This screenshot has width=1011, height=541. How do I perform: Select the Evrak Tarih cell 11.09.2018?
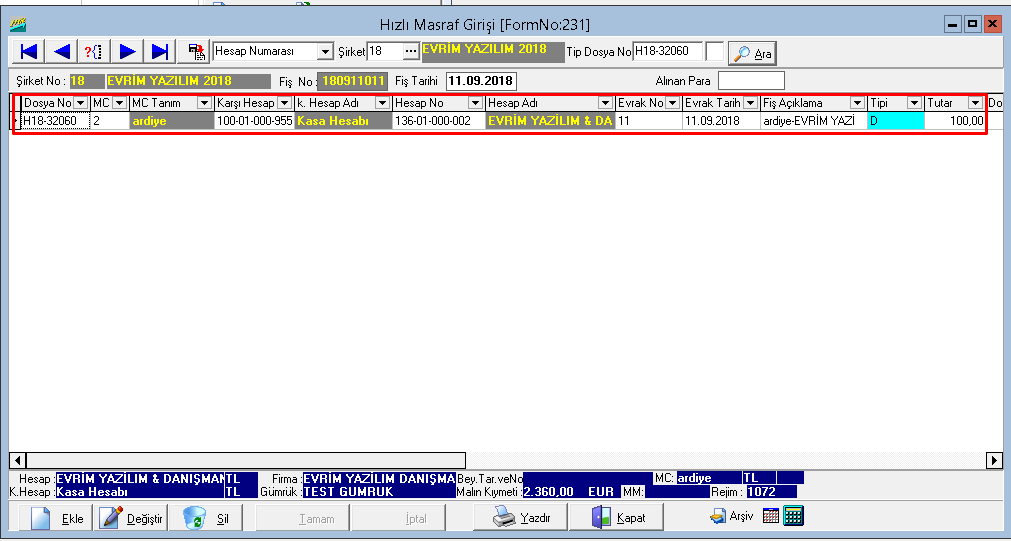(721, 121)
